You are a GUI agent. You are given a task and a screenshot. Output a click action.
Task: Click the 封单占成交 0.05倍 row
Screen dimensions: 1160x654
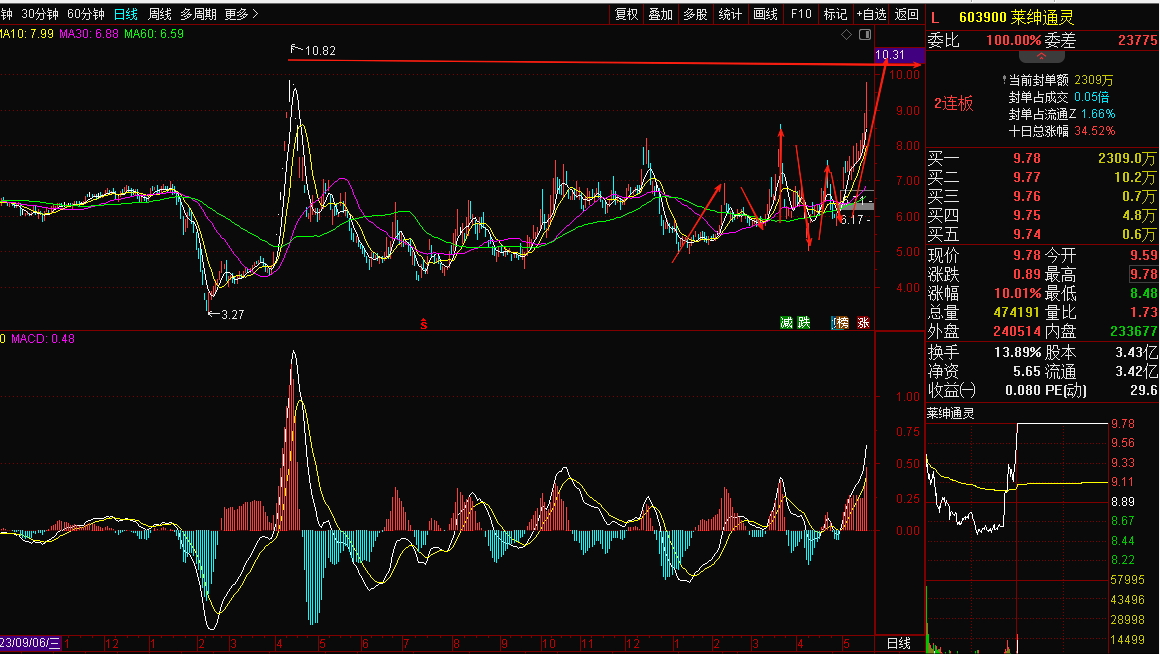[1059, 97]
